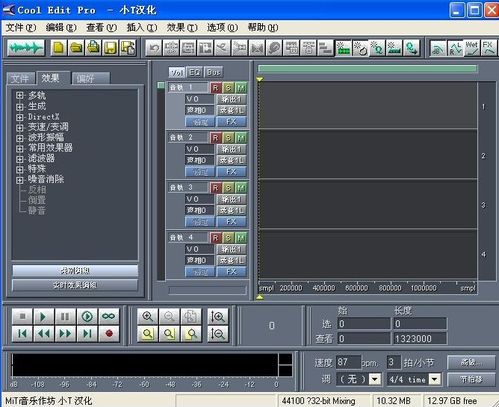Click the green horizontal zoom bar above tracks
The image size is (499, 407).
tap(367, 69)
